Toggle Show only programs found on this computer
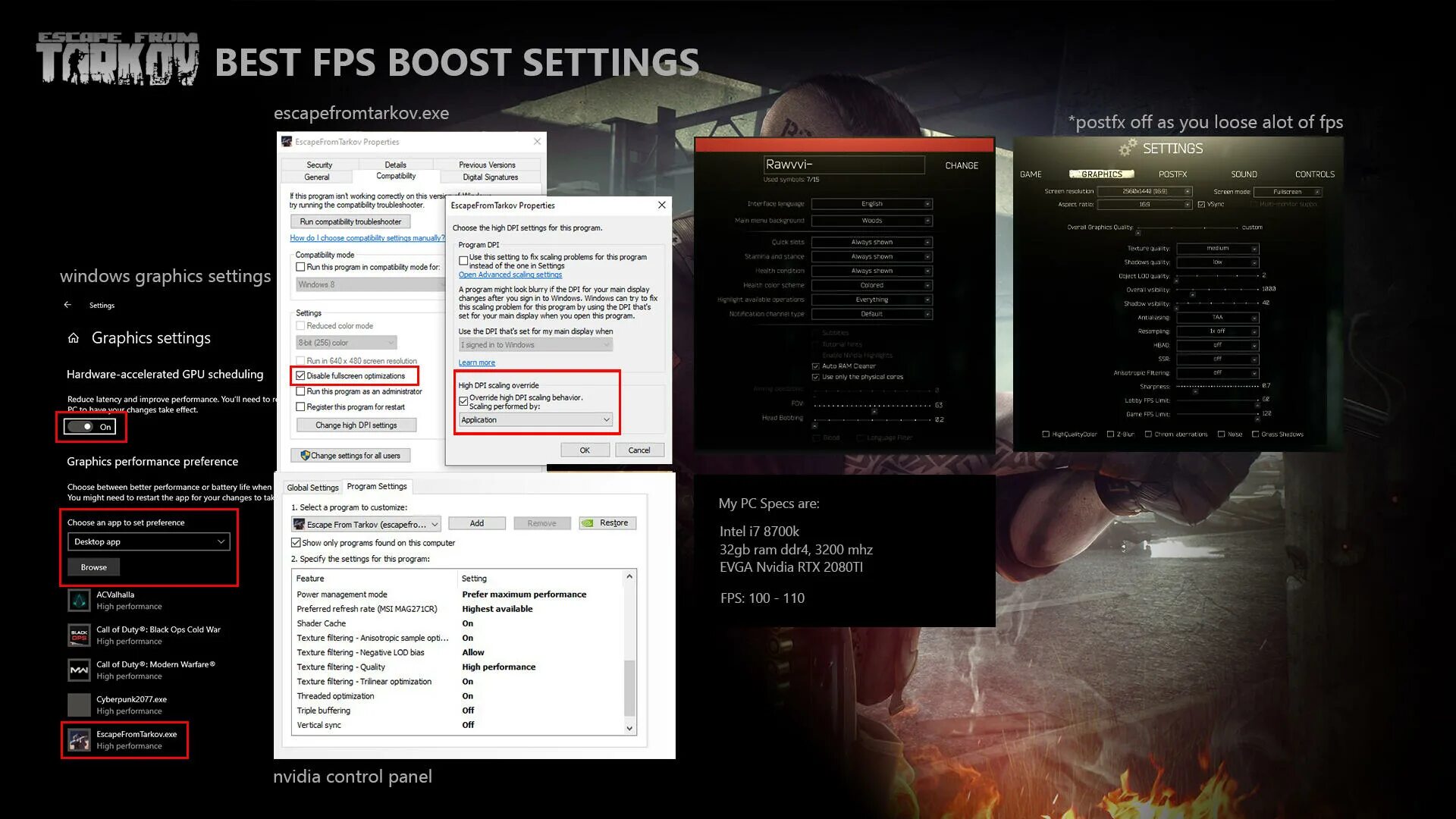 tap(296, 543)
